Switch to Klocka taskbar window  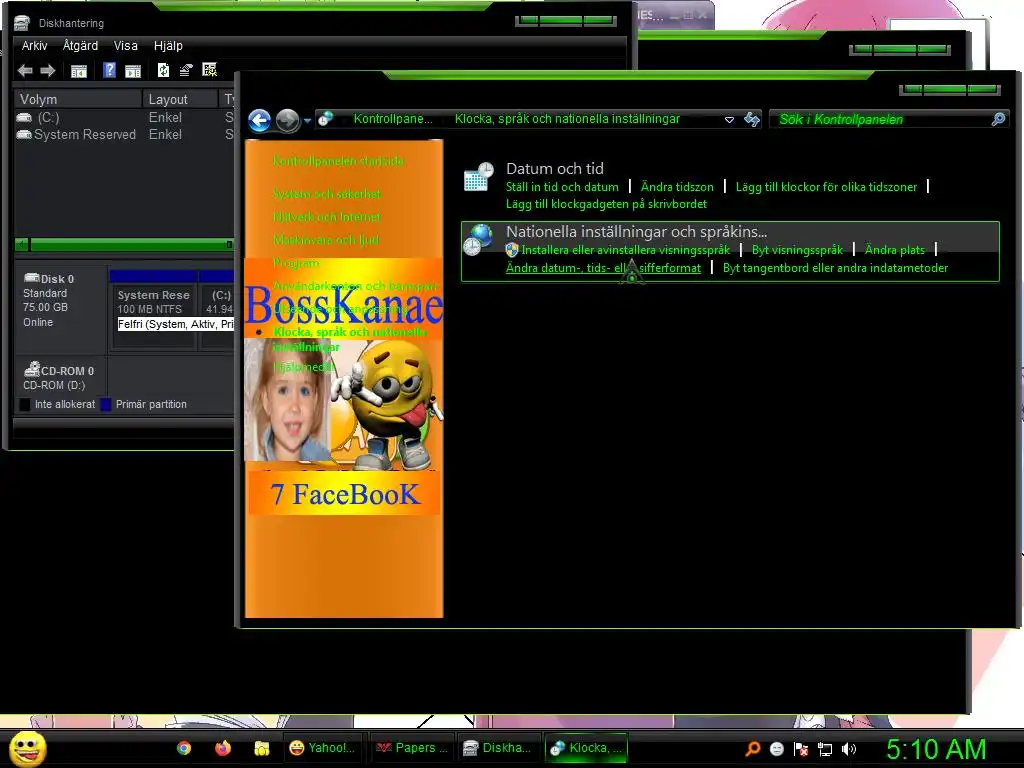(585, 748)
